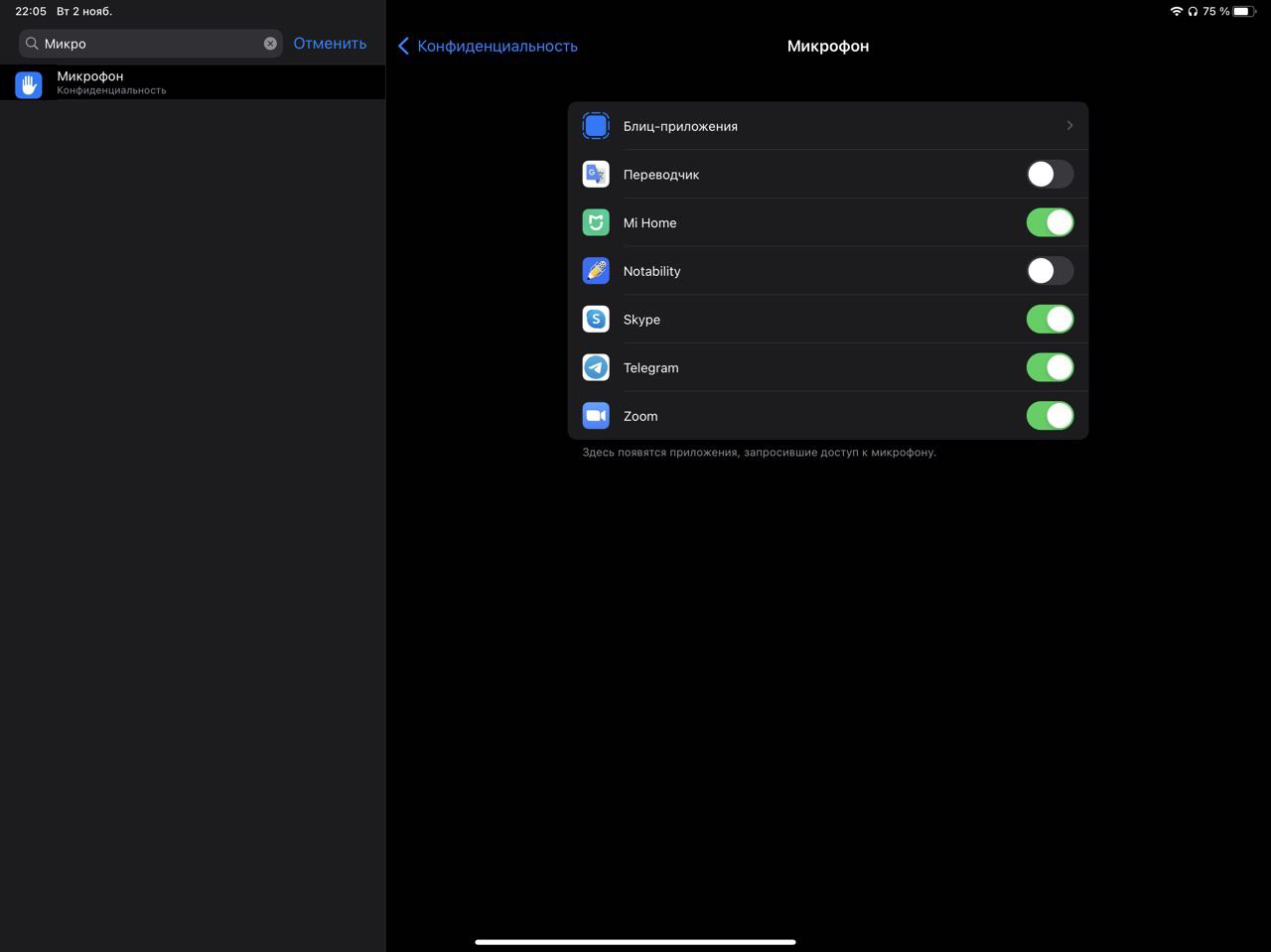Tap the home indicator bar
Image resolution: width=1271 pixels, height=952 pixels.
[635, 942]
